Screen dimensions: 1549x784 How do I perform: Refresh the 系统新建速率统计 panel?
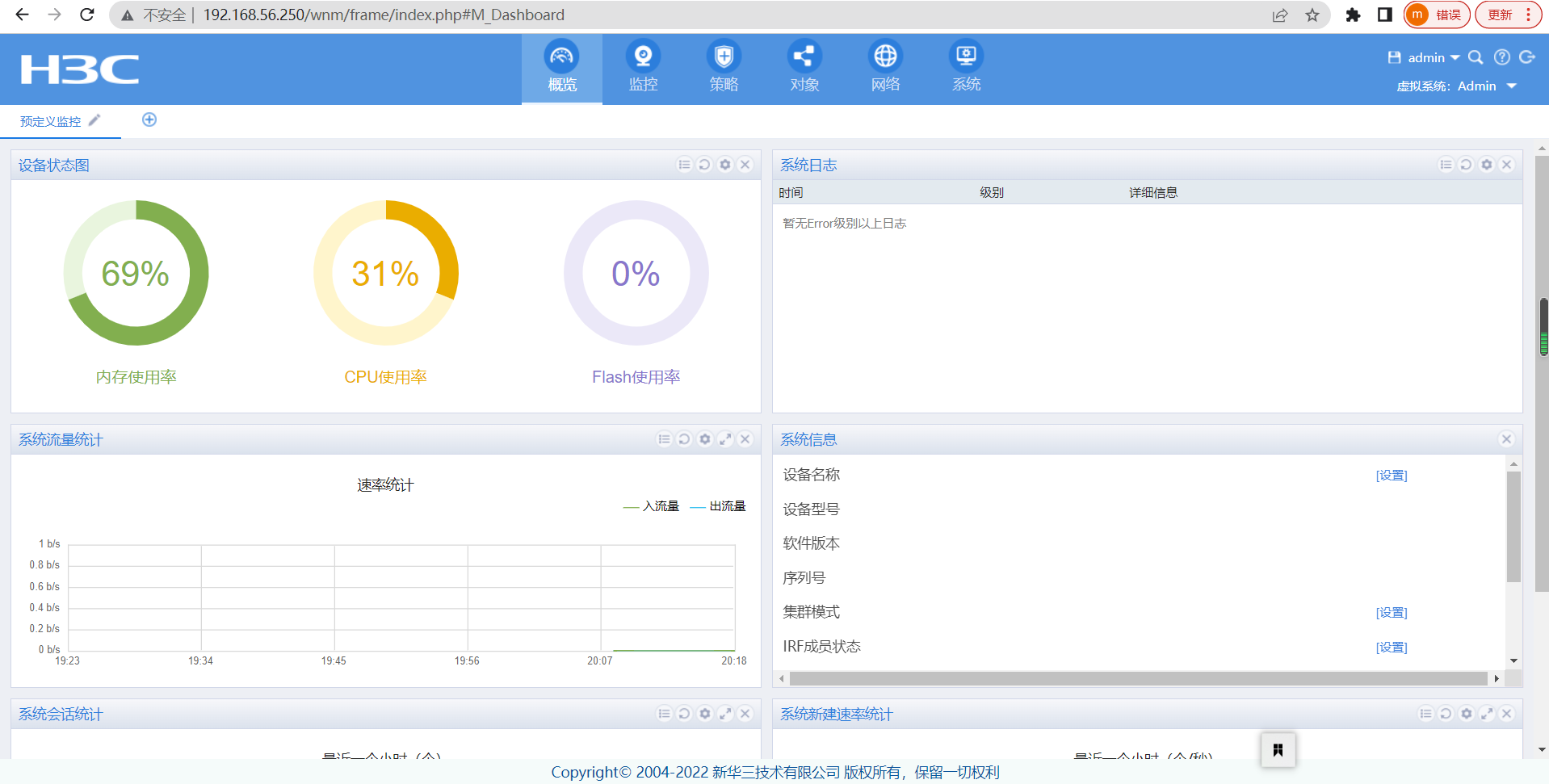(x=1446, y=714)
